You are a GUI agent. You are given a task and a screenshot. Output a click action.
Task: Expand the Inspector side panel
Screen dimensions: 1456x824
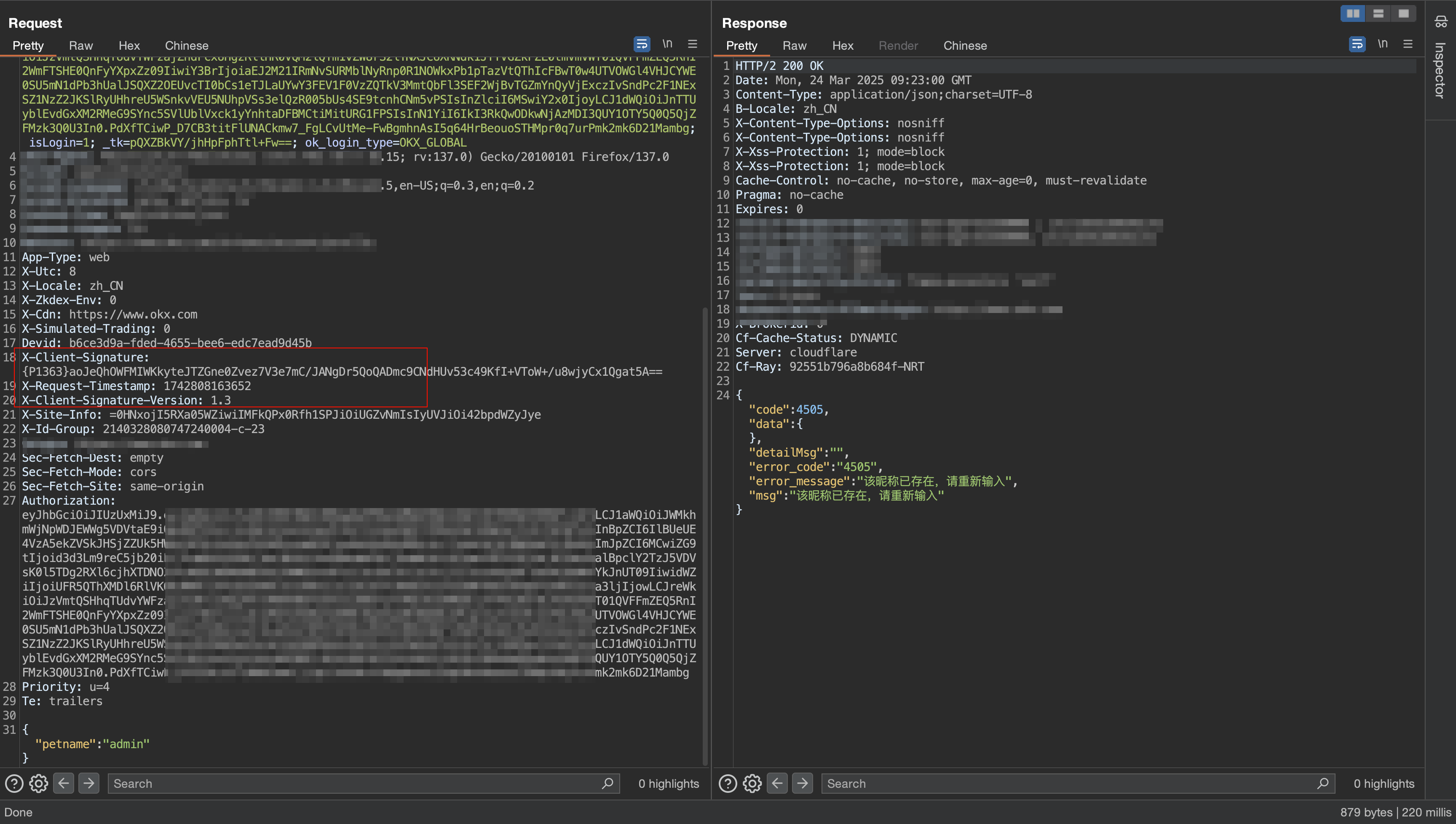(x=1440, y=70)
